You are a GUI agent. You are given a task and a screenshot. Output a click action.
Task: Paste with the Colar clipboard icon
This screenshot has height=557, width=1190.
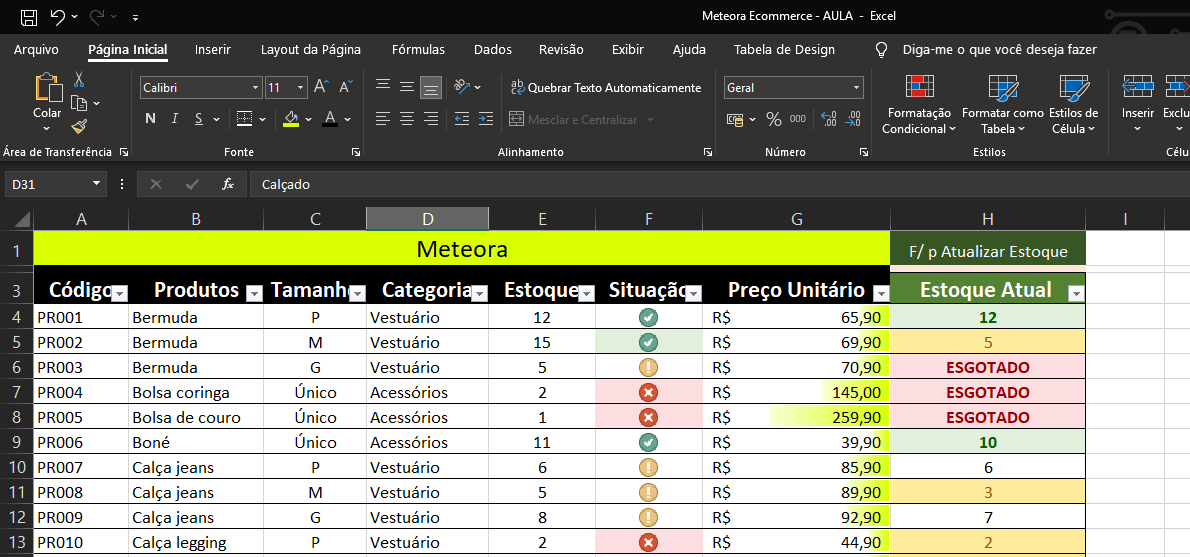coord(48,87)
